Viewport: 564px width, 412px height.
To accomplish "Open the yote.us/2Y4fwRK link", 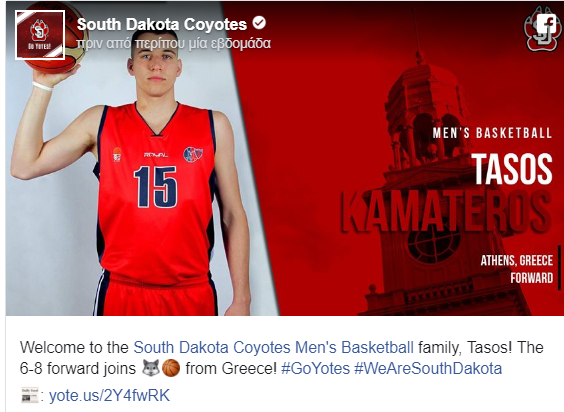I will pyautogui.click(x=109, y=395).
